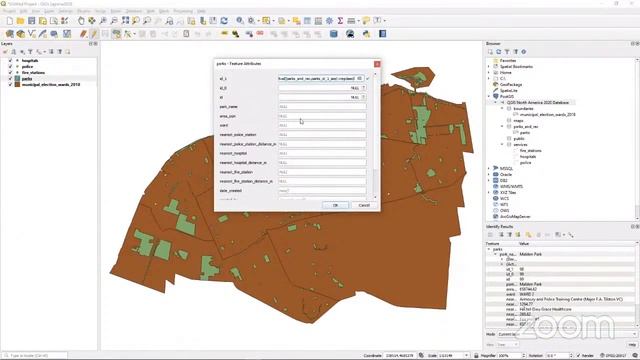Select the GeoPackage browser item

click(x=511, y=84)
